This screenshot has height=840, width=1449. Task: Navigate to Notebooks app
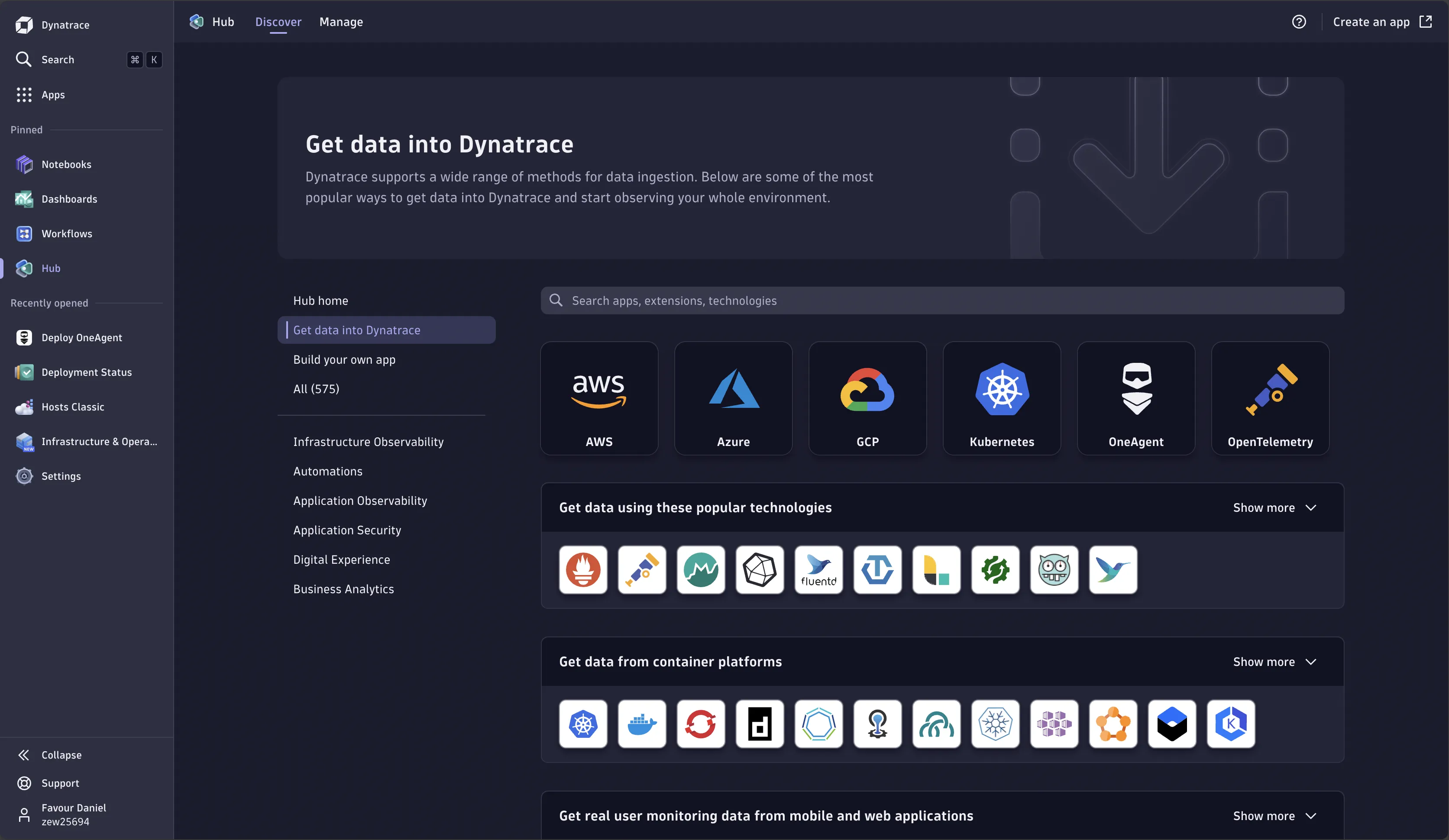click(x=66, y=163)
